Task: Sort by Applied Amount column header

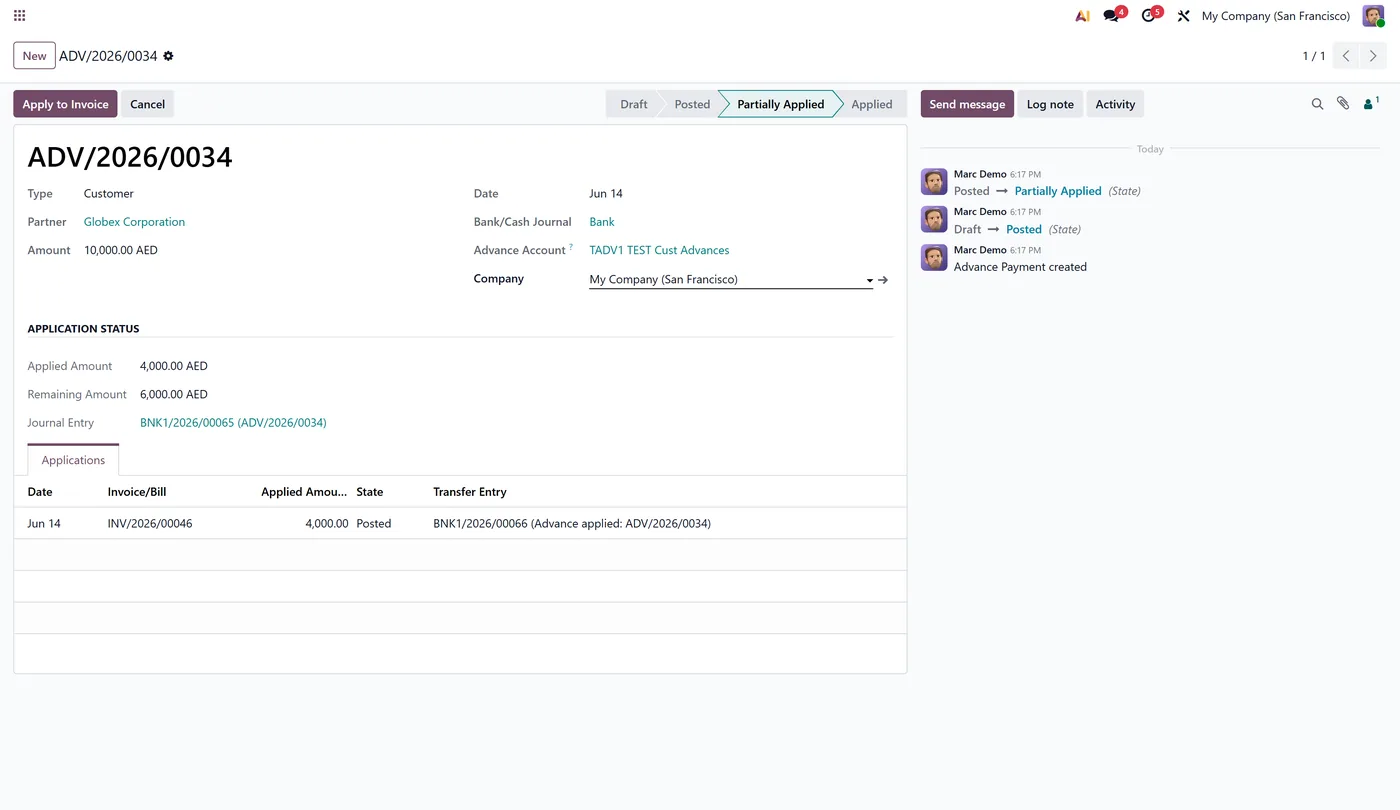Action: coord(304,492)
